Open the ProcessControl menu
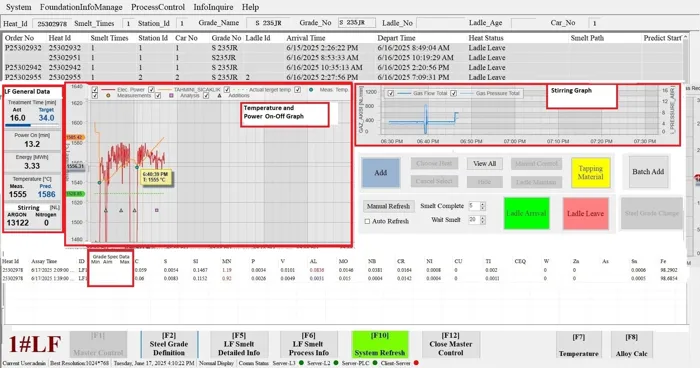The width and height of the screenshot is (700, 368). (158, 7)
